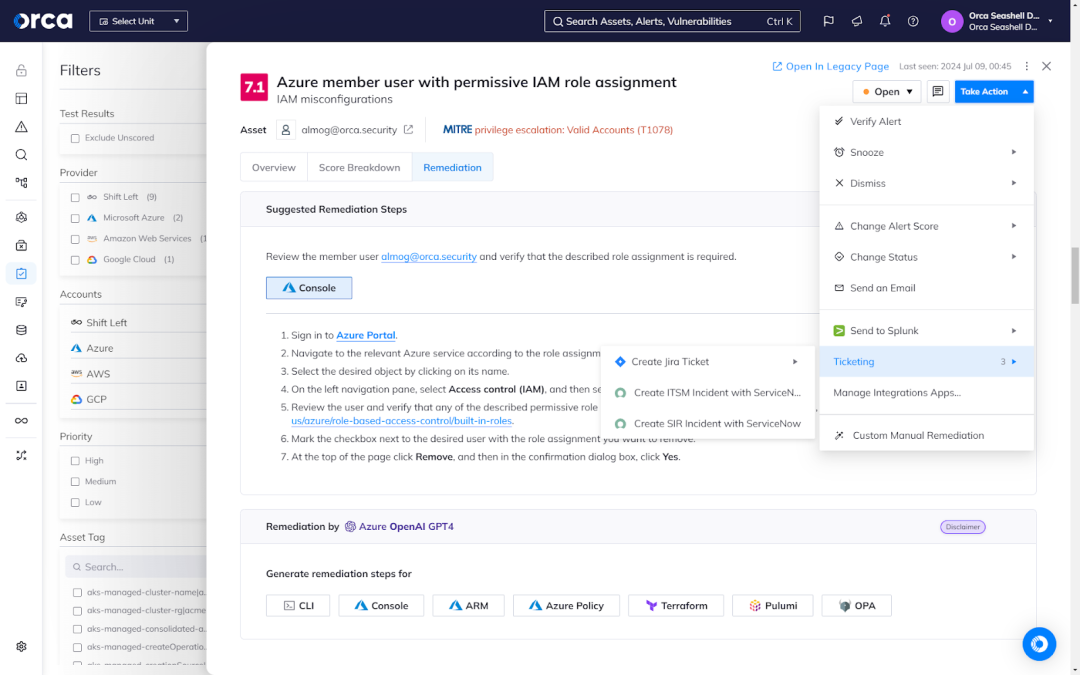Select Create SIR Incident with ServiceNow
The width and height of the screenshot is (1080, 675).
tap(707, 424)
